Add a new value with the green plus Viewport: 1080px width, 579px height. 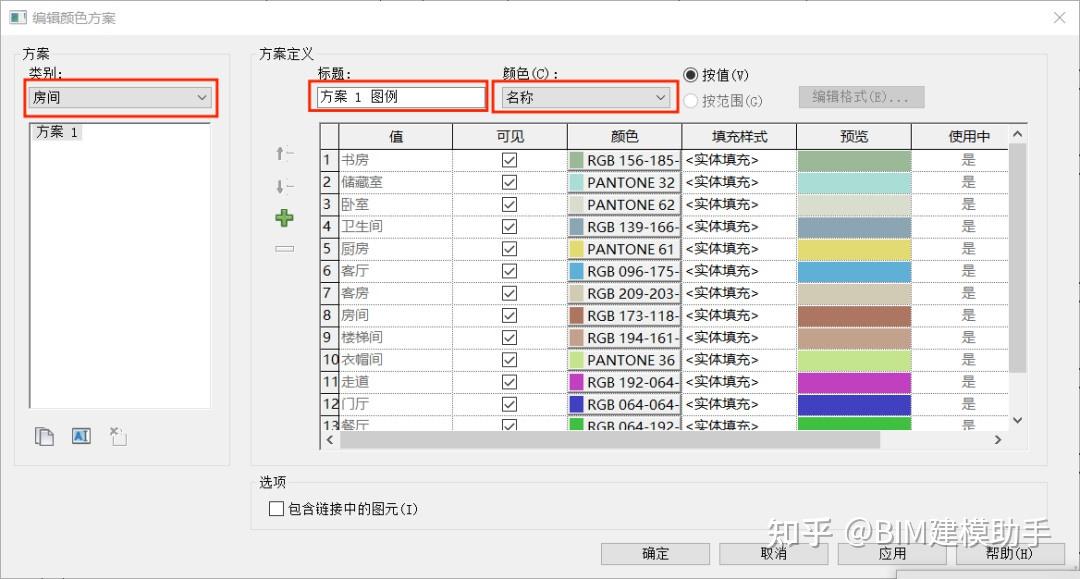point(284,217)
